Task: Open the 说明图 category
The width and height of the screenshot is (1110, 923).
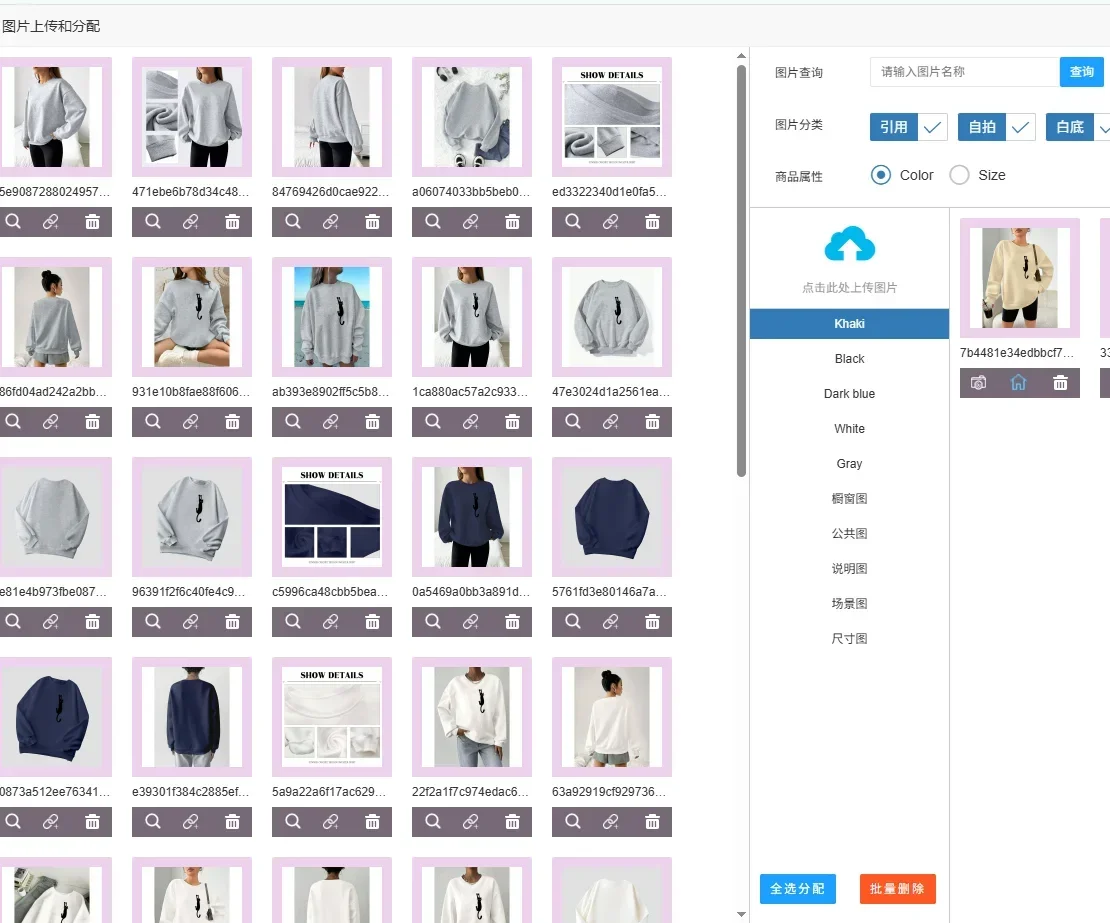Action: click(x=849, y=568)
